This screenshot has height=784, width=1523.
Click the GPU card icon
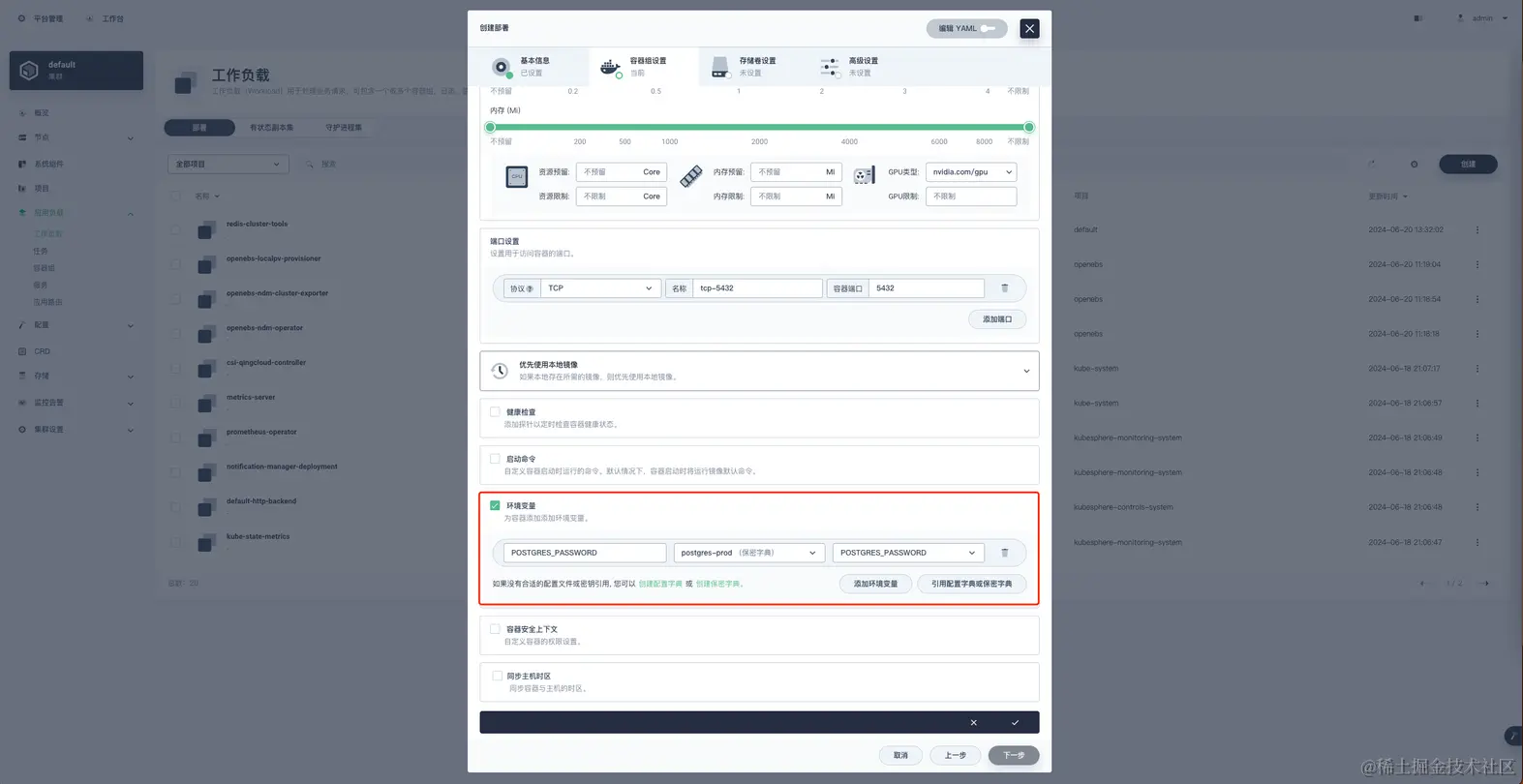tap(864, 176)
